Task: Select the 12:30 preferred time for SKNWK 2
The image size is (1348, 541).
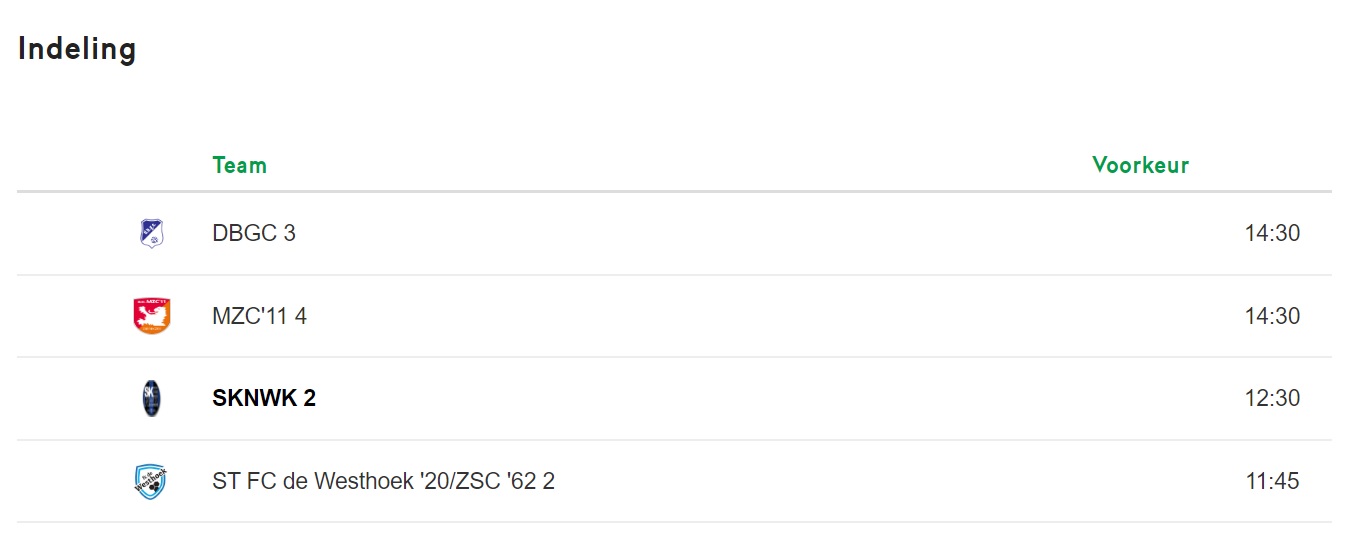Action: tap(1272, 398)
